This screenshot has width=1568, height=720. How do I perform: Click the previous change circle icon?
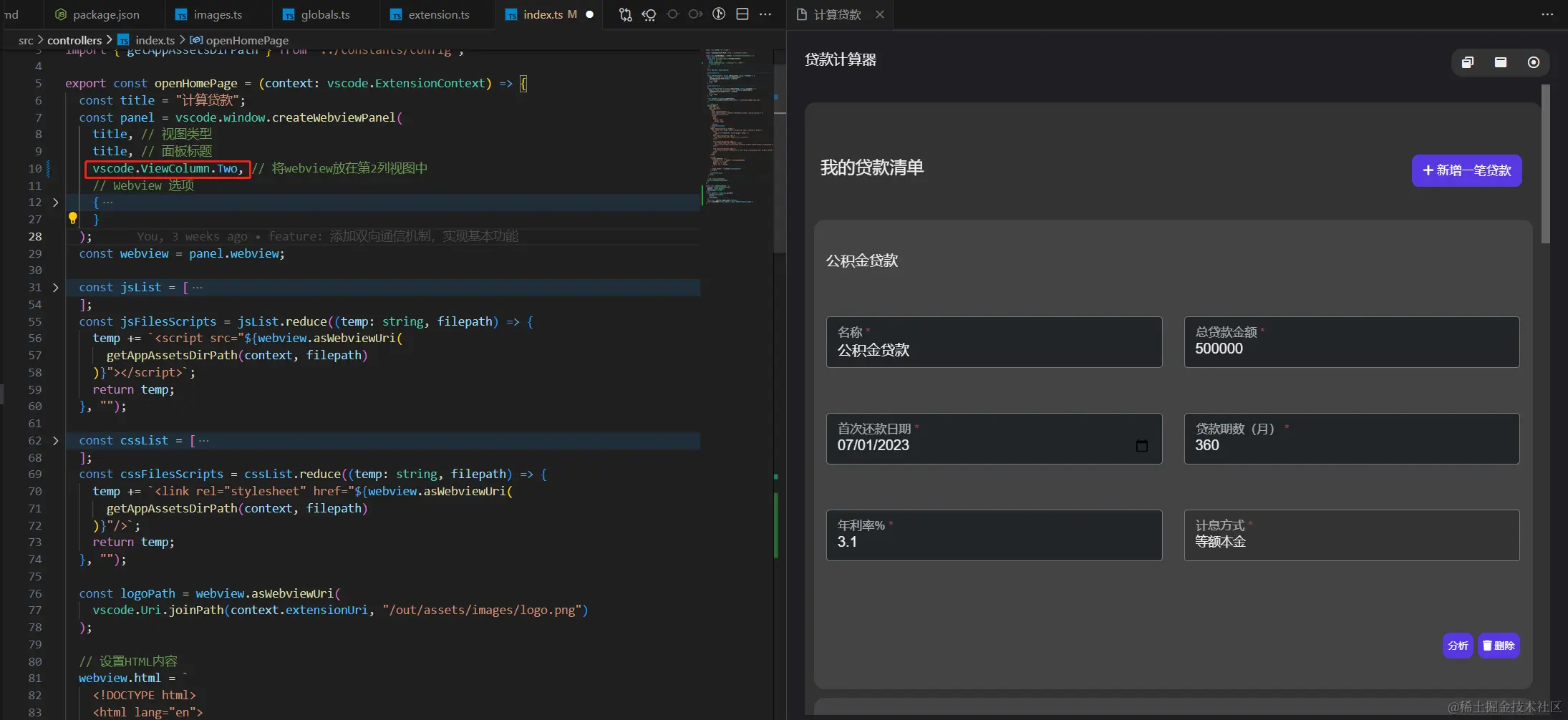click(672, 14)
